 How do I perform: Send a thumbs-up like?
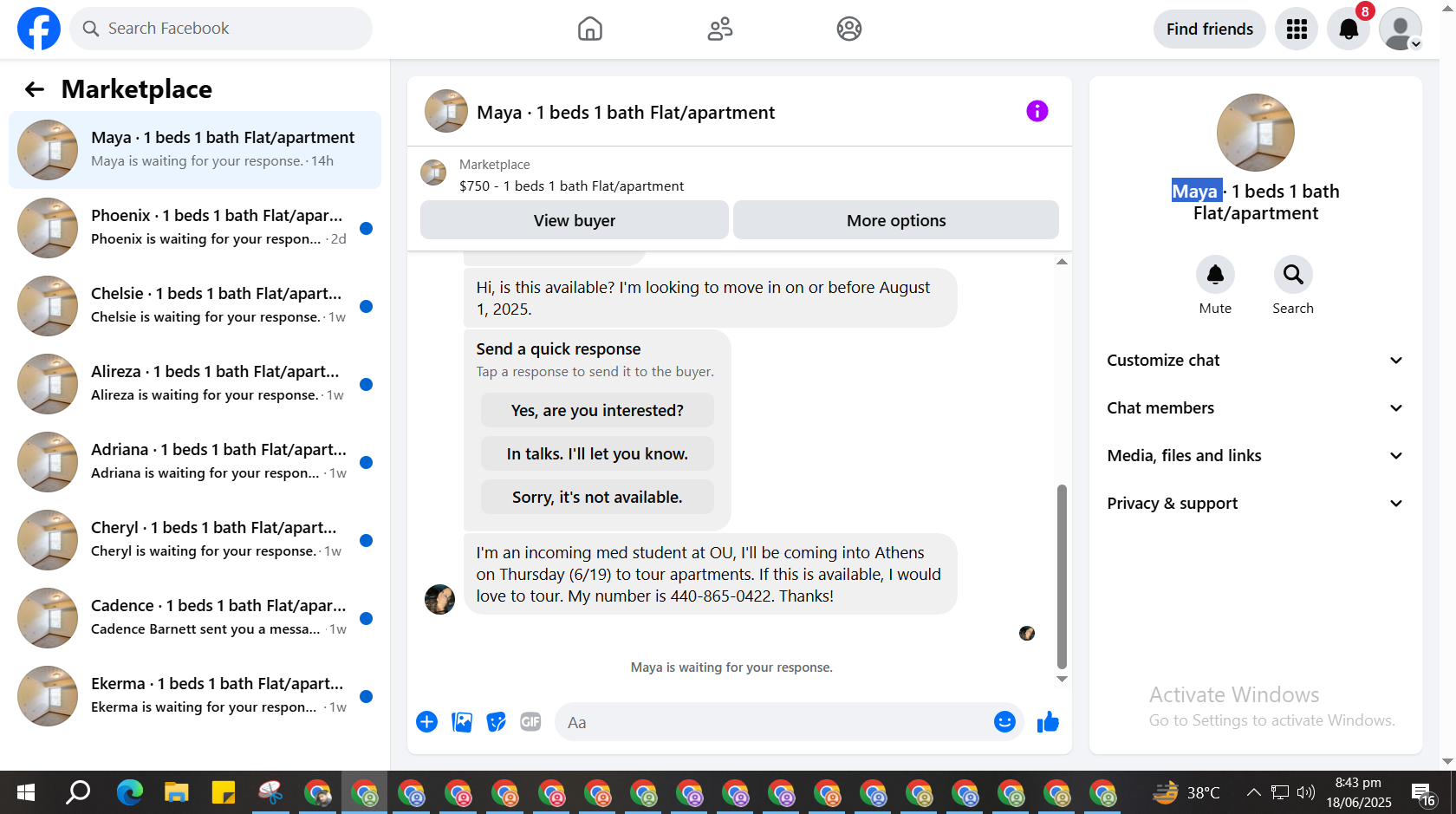pos(1048,722)
